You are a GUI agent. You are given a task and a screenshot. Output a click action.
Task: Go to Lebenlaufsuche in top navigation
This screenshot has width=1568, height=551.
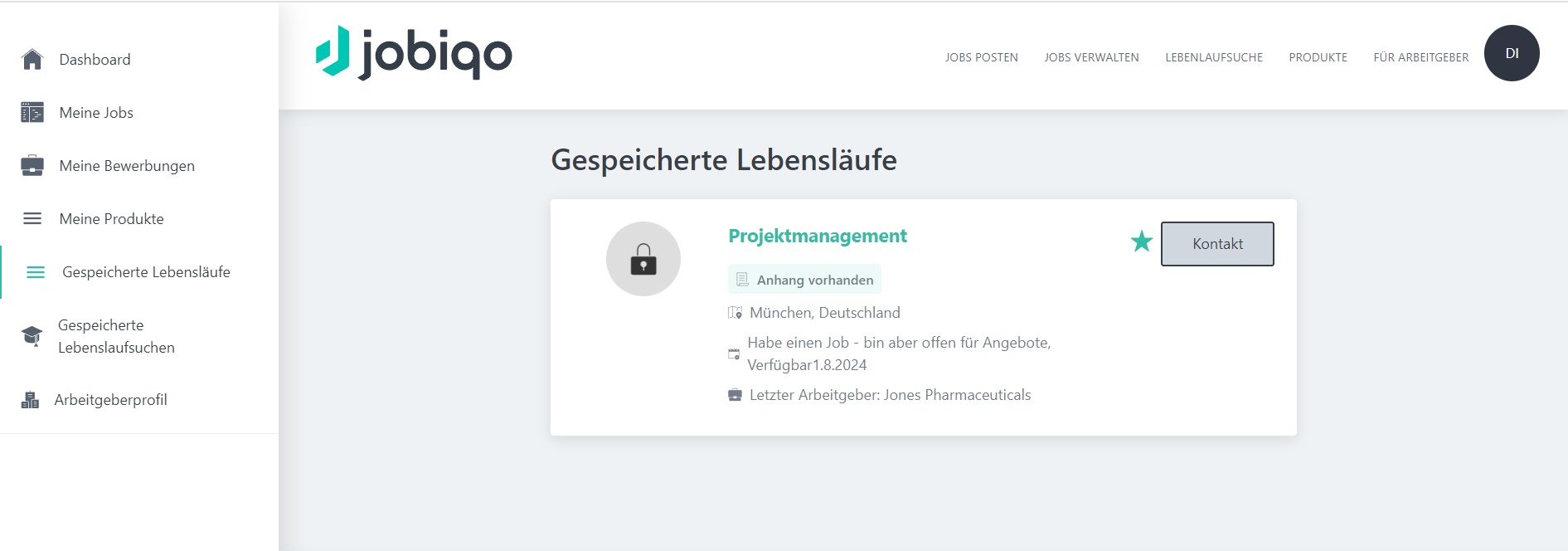(x=1214, y=57)
